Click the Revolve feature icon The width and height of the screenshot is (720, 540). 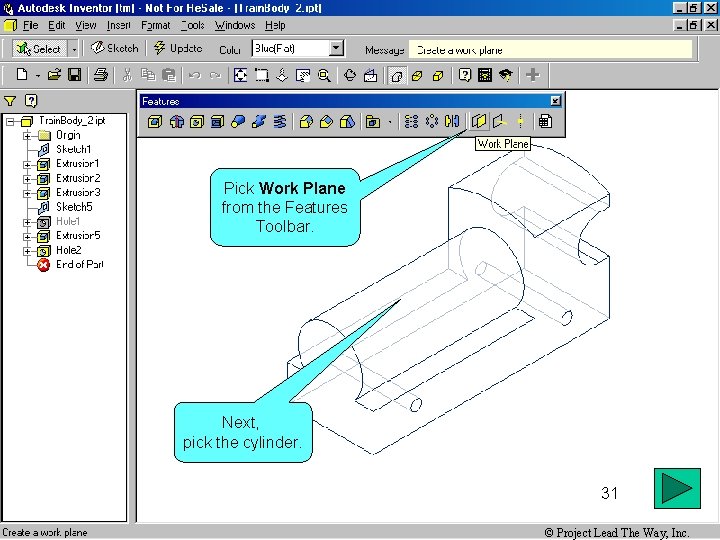pyautogui.click(x=176, y=122)
